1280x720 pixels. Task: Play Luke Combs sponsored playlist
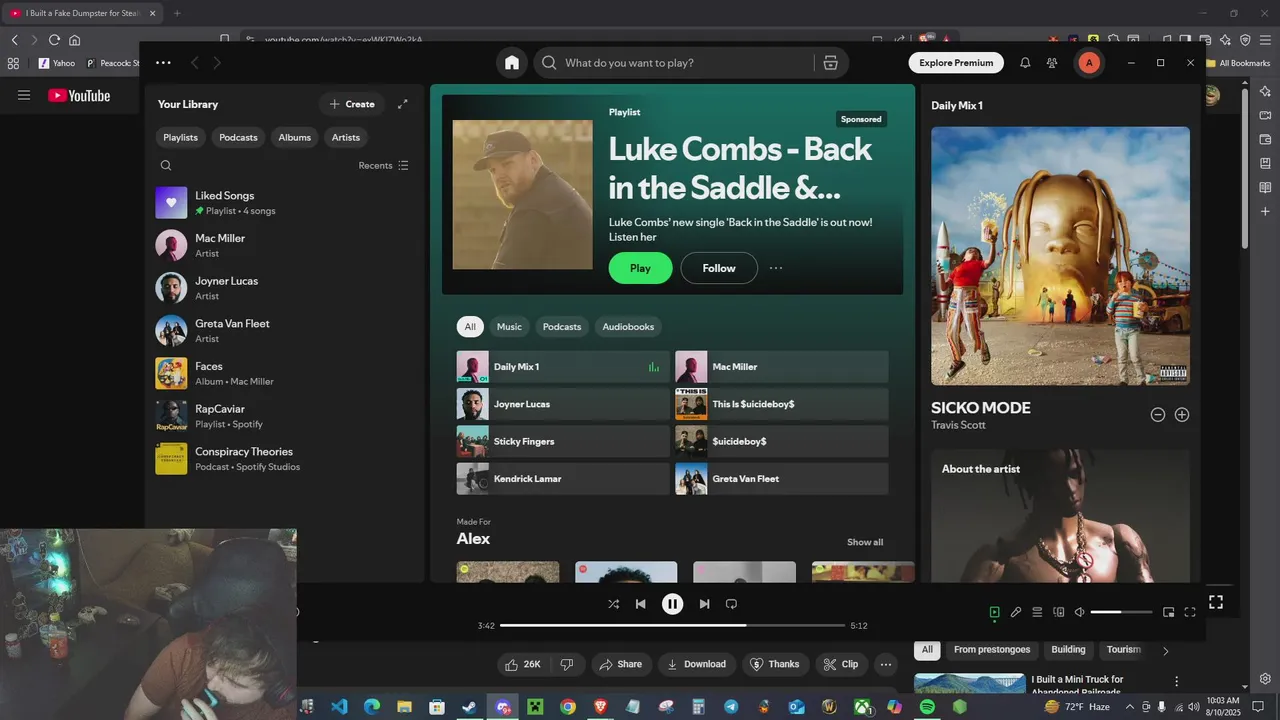[x=641, y=268]
